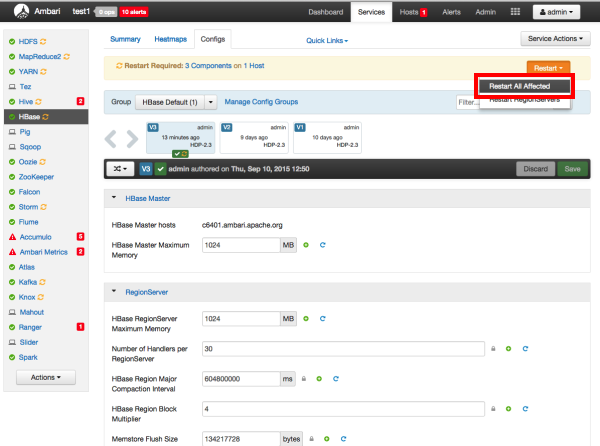Click lock icon for Number of Handlers
The image size is (600, 446).
491,349
